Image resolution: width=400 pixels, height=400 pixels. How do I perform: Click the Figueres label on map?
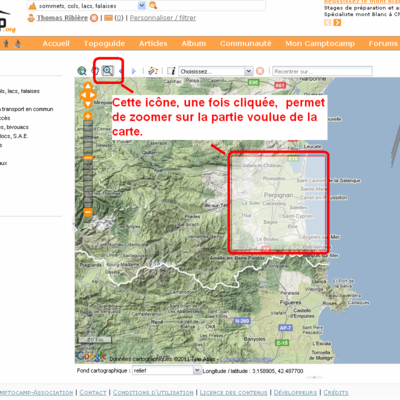(x=291, y=302)
